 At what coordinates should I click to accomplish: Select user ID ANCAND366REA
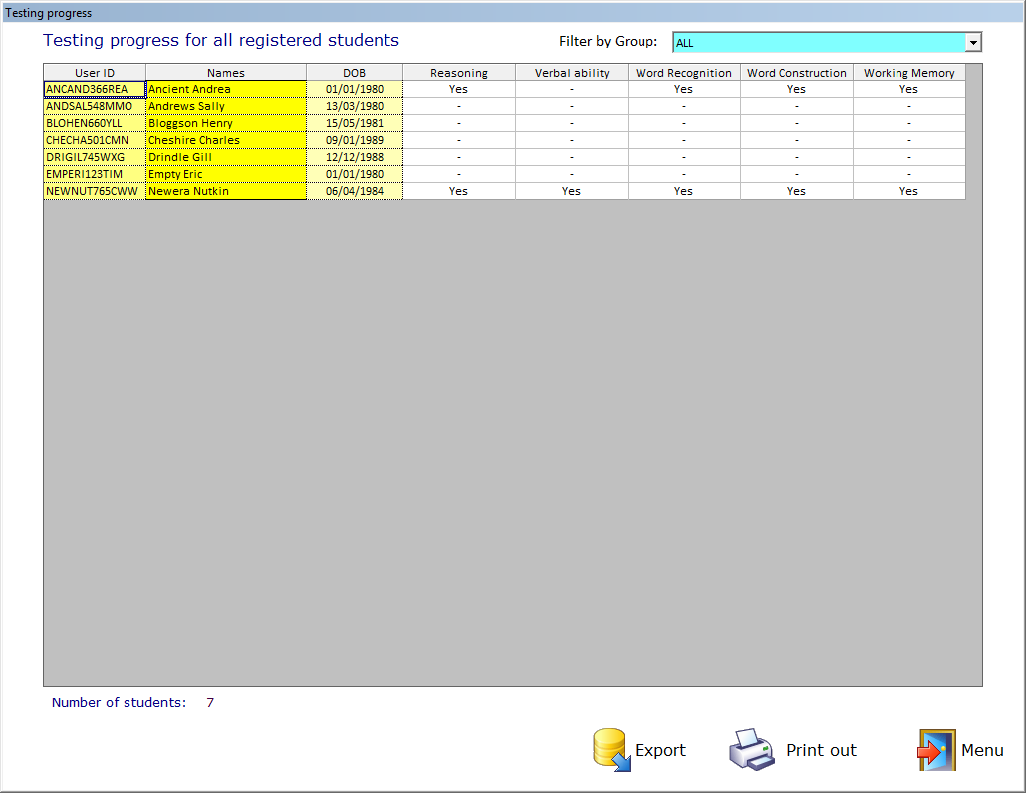point(95,89)
